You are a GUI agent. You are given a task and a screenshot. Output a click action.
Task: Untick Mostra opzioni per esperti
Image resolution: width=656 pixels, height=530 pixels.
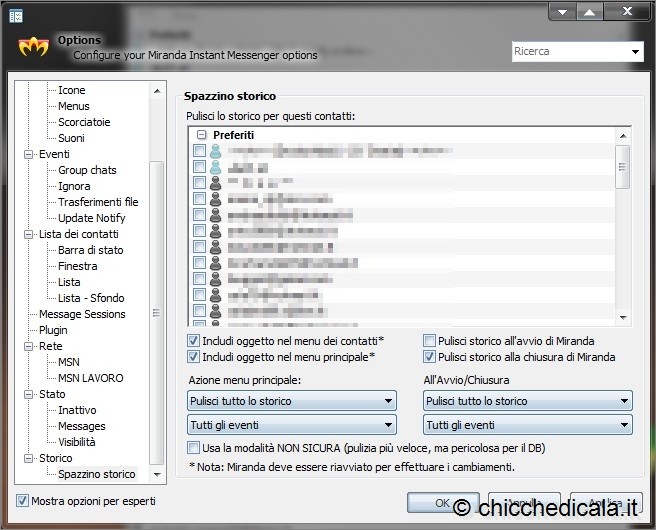click(22, 500)
